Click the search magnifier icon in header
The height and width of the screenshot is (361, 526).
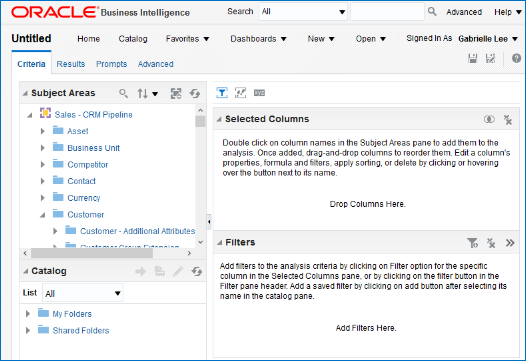[432, 12]
